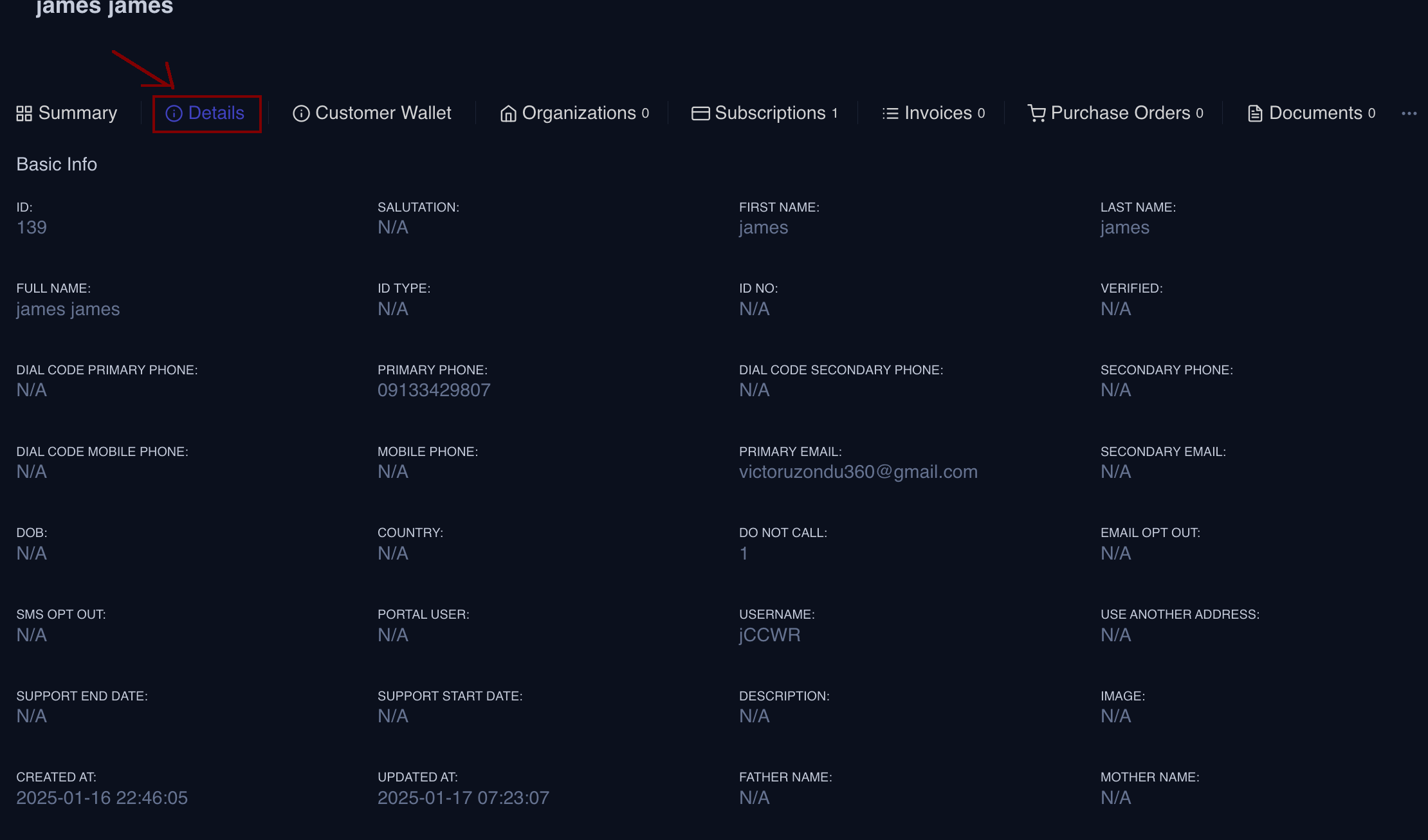1428x840 pixels.
Task: Open the Purchase Orders tab
Action: point(1120,113)
